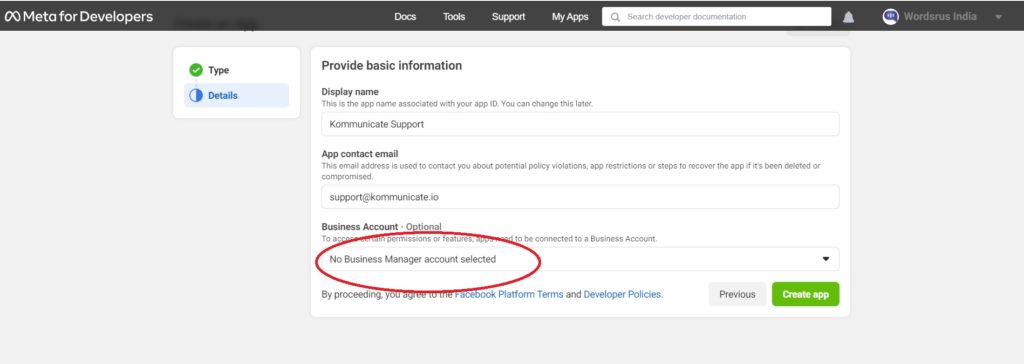Go to My Apps
Image resolution: width=1024 pixels, height=364 pixels.
click(x=570, y=17)
